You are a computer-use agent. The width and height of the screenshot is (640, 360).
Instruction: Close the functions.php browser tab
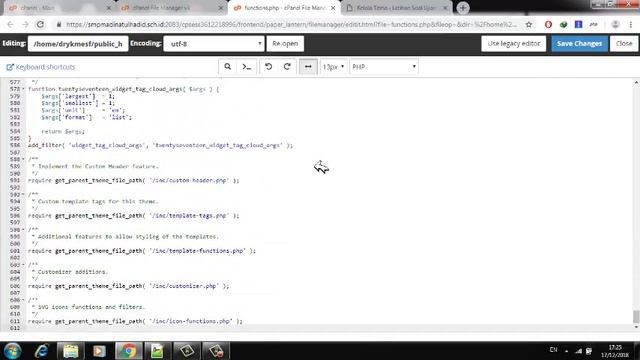click(x=333, y=8)
